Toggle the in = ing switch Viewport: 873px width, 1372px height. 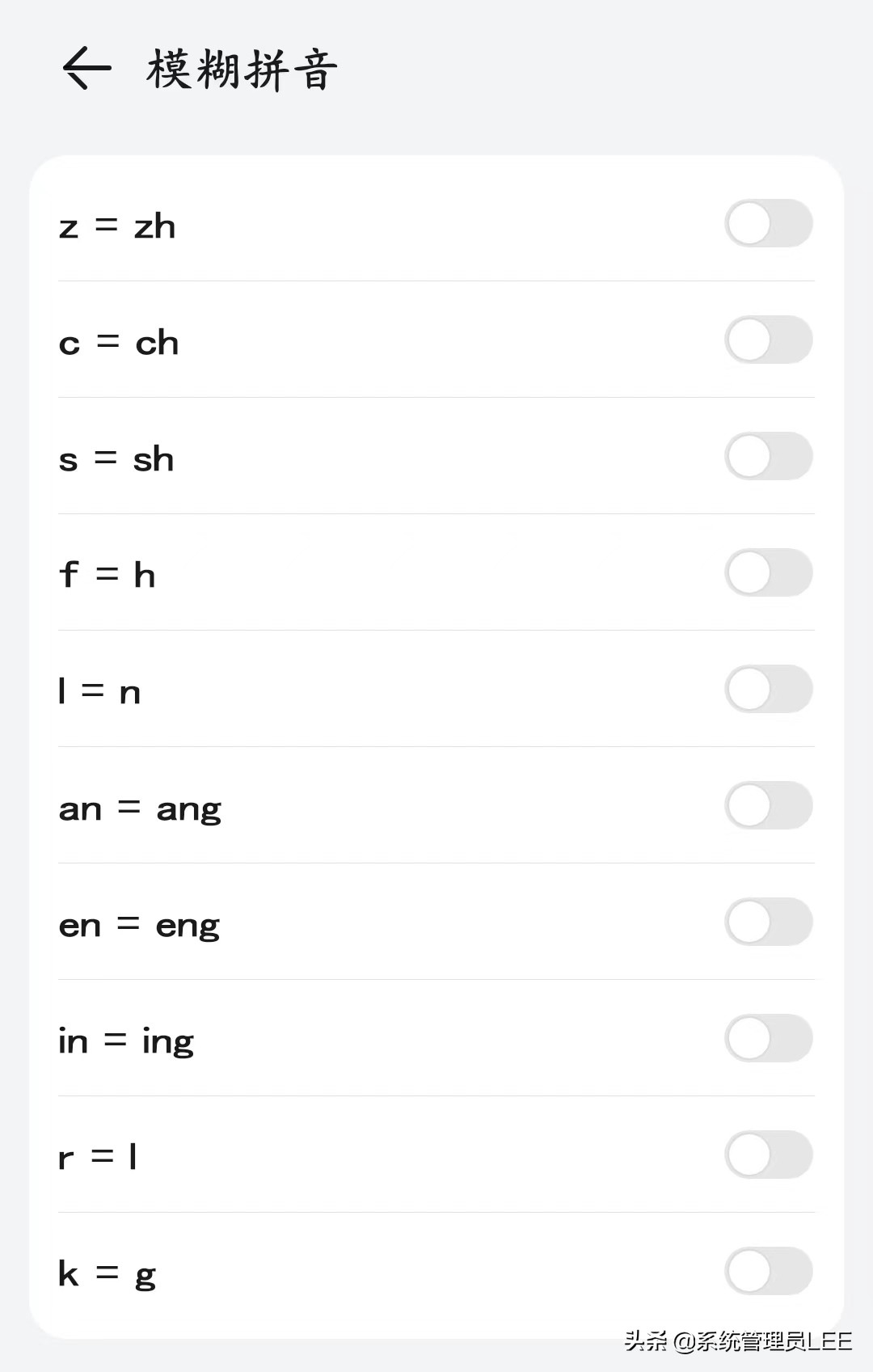768,1039
